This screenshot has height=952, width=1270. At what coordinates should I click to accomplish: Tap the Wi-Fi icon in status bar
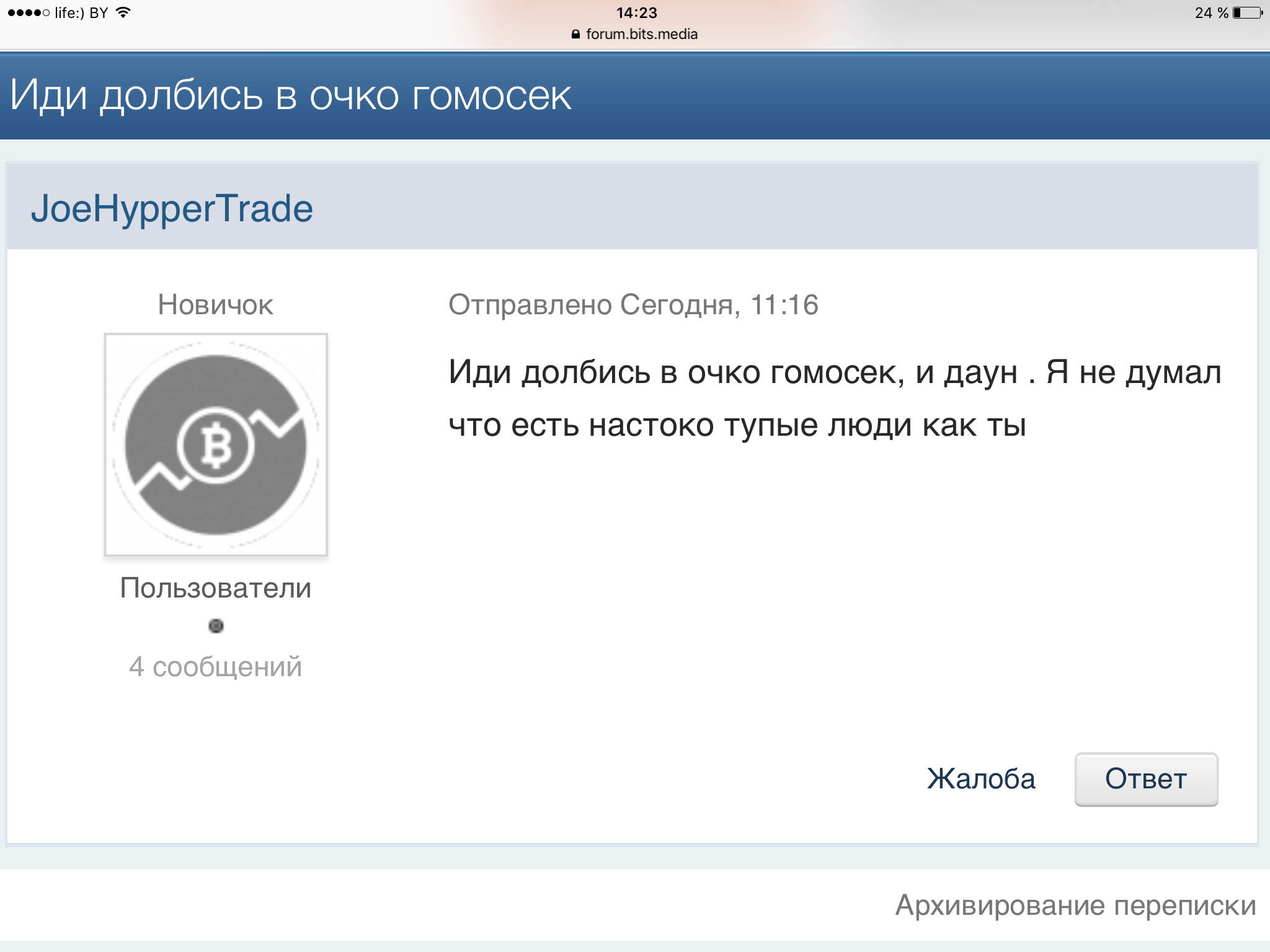(x=123, y=12)
